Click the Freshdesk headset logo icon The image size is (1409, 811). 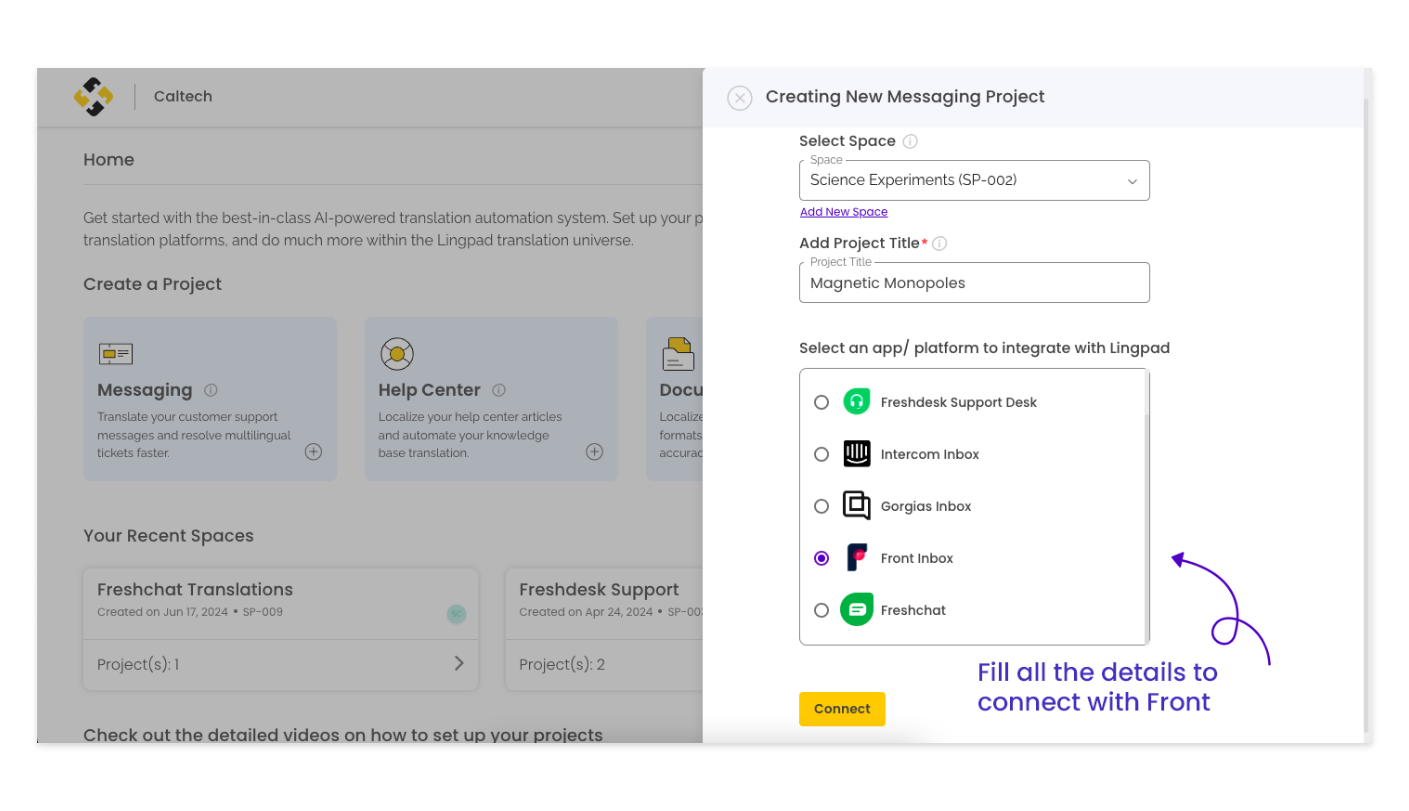pos(857,402)
